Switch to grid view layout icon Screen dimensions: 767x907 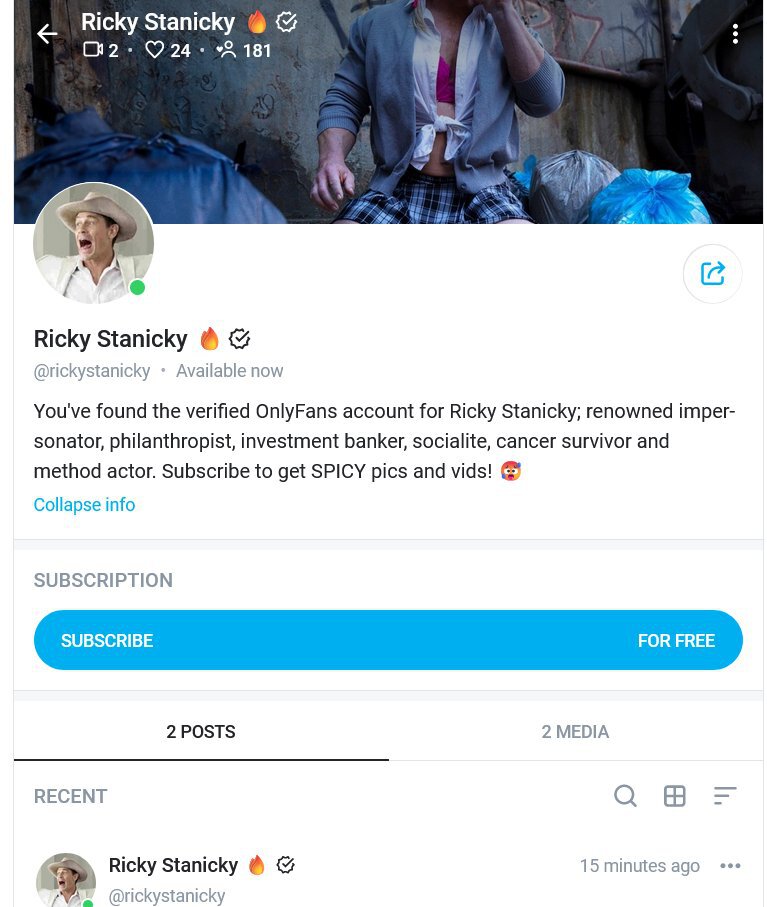pyautogui.click(x=675, y=796)
